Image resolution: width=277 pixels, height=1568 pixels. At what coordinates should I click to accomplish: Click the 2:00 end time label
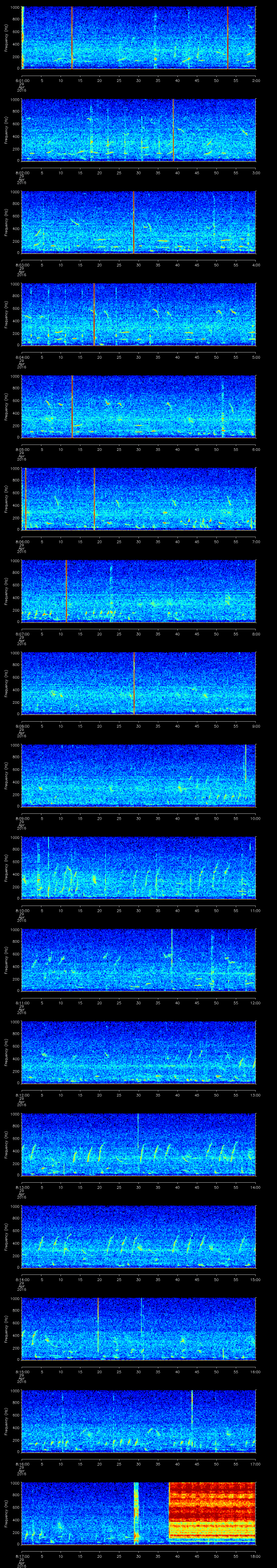point(256,80)
